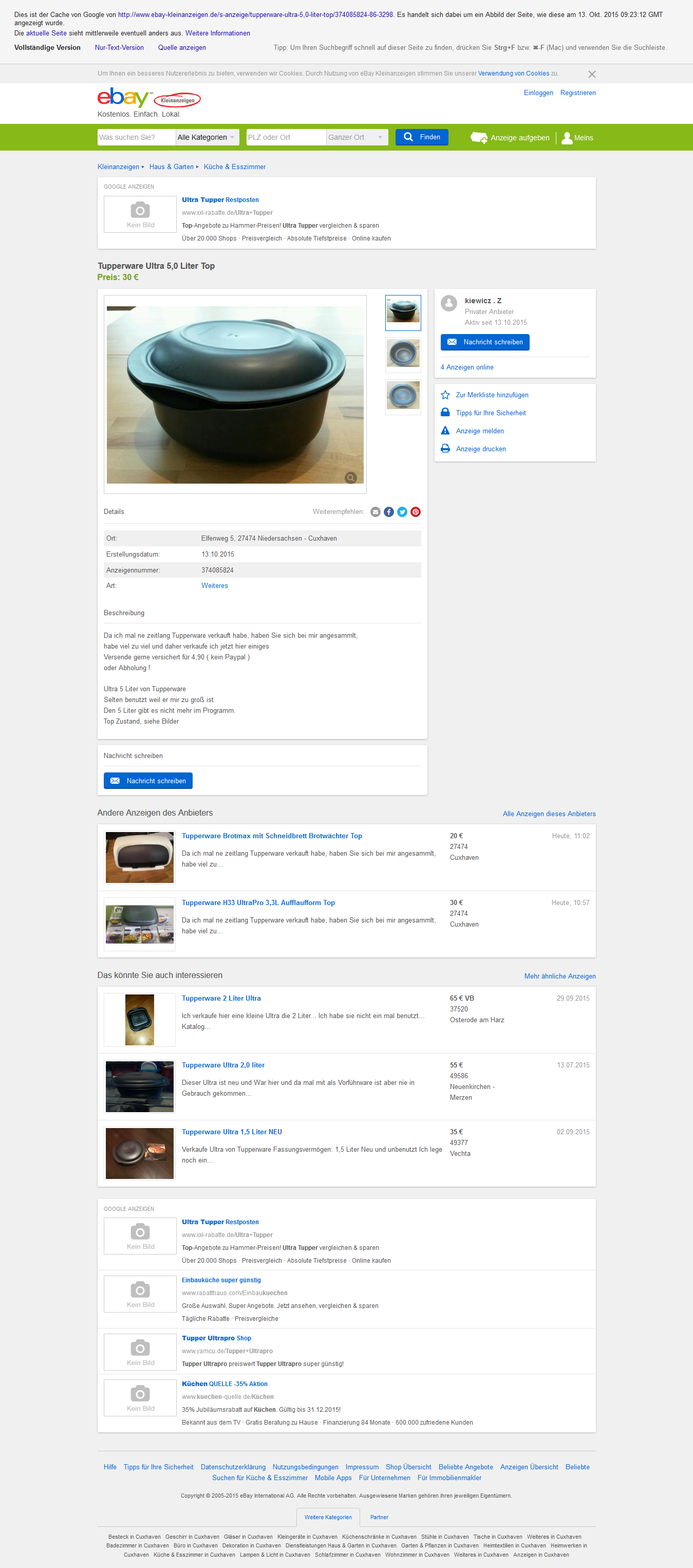
Task: Open Datenschutzerklärung footer link
Action: tap(233, 1468)
